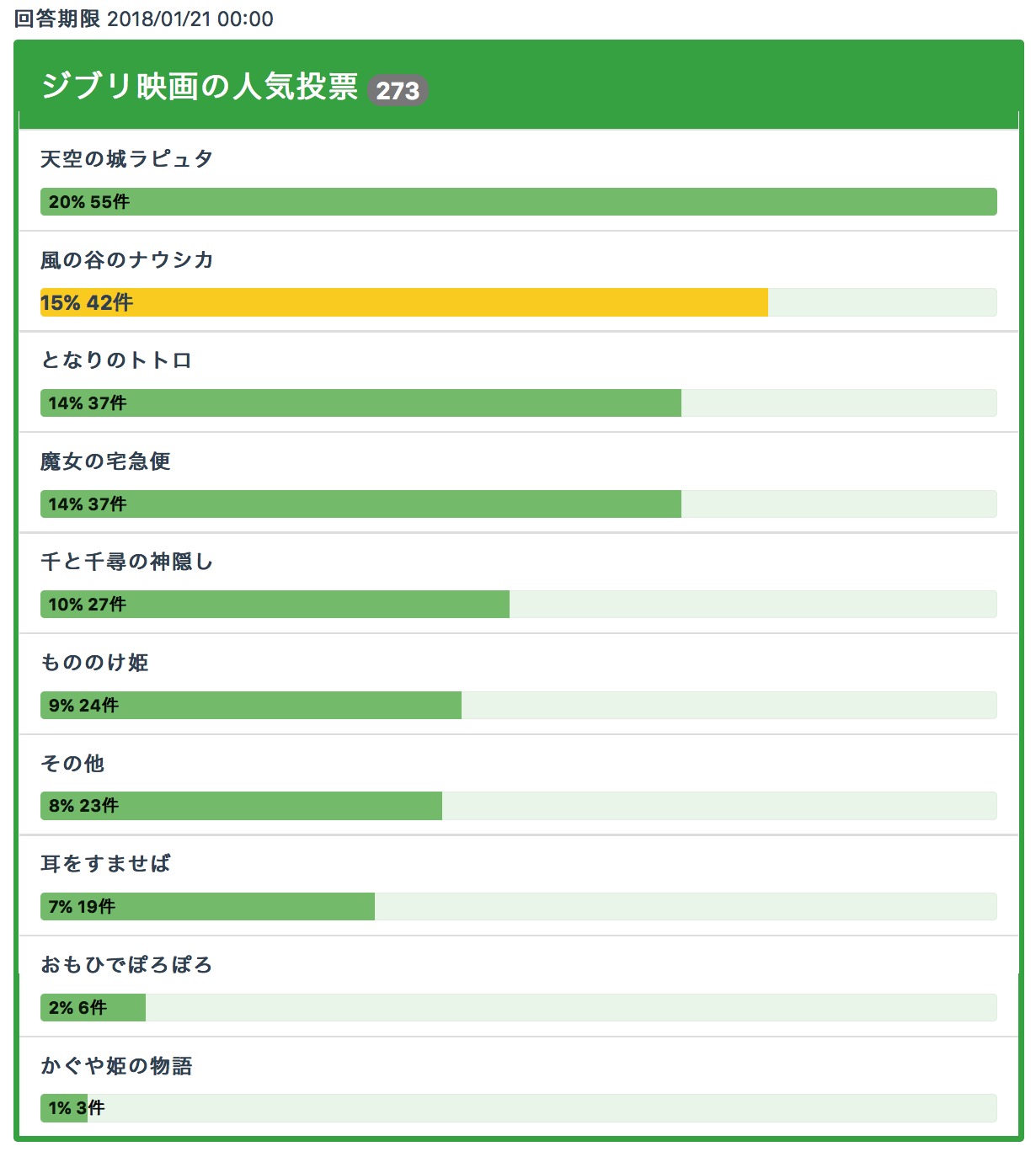Click the 273 total votes badge
The height and width of the screenshot is (1157, 1036).
[x=398, y=90]
